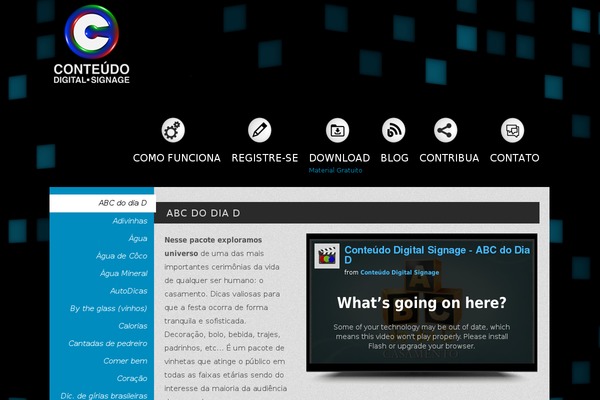Select Dic. de gírias brasileiras item
Image resolution: width=600 pixels, height=400 pixels.
[104, 395]
